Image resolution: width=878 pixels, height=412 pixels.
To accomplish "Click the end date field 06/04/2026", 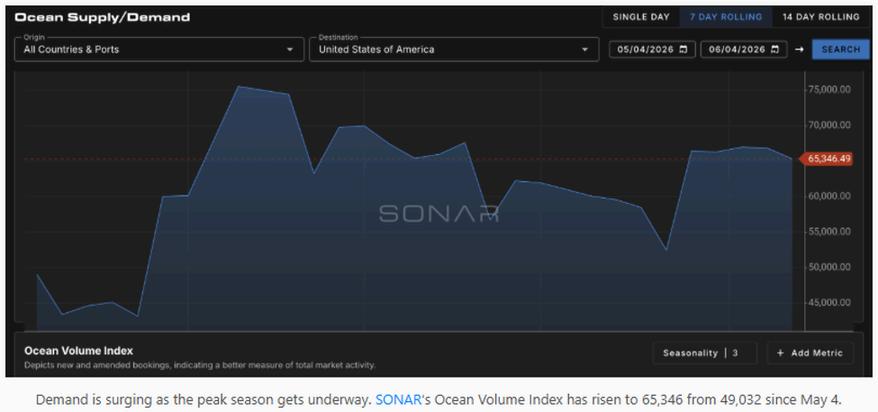I will coord(744,49).
